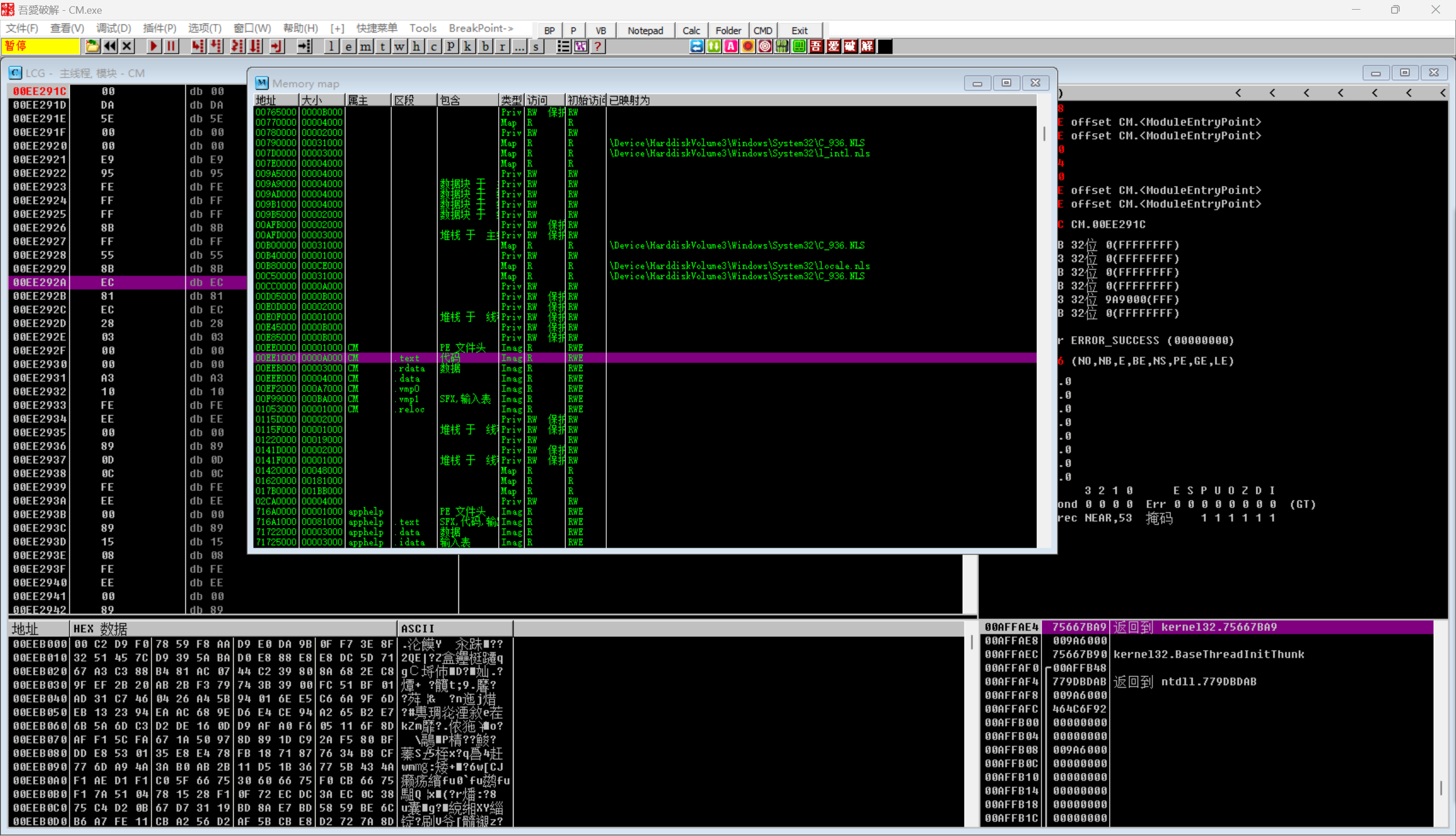Viewport: 1456px width, 836px height.
Task: Show source with the 's' button
Action: tap(536, 47)
